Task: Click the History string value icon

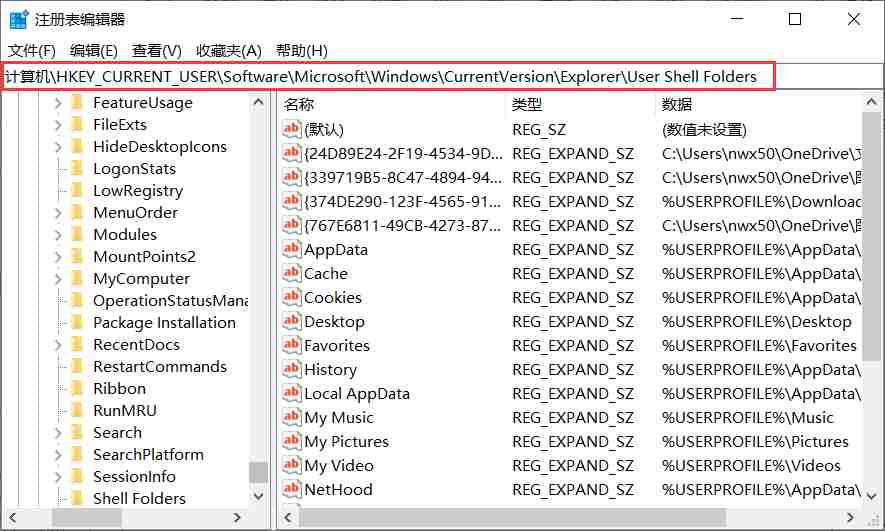Action: tap(291, 369)
